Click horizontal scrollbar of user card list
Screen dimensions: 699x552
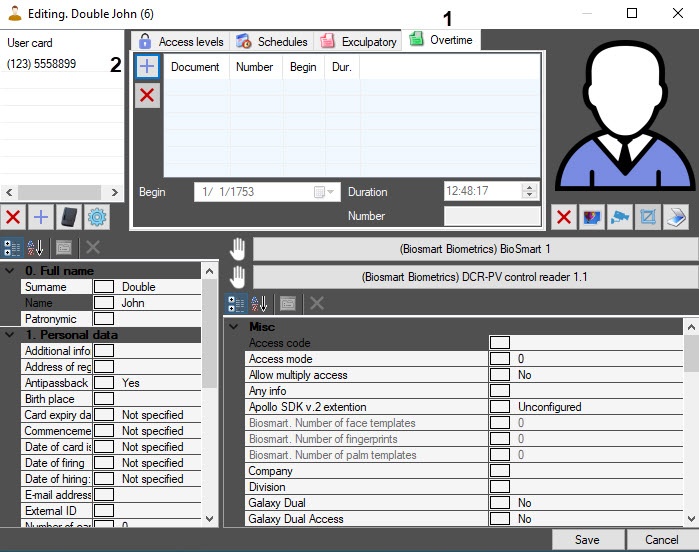pyautogui.click(x=62, y=193)
